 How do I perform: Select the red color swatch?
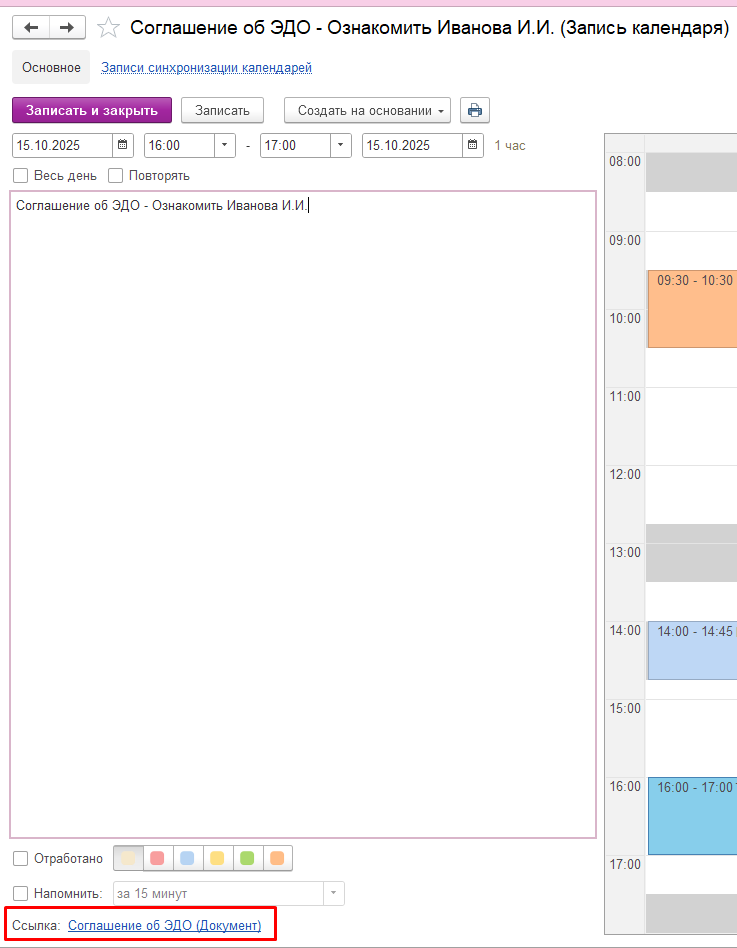point(157,858)
